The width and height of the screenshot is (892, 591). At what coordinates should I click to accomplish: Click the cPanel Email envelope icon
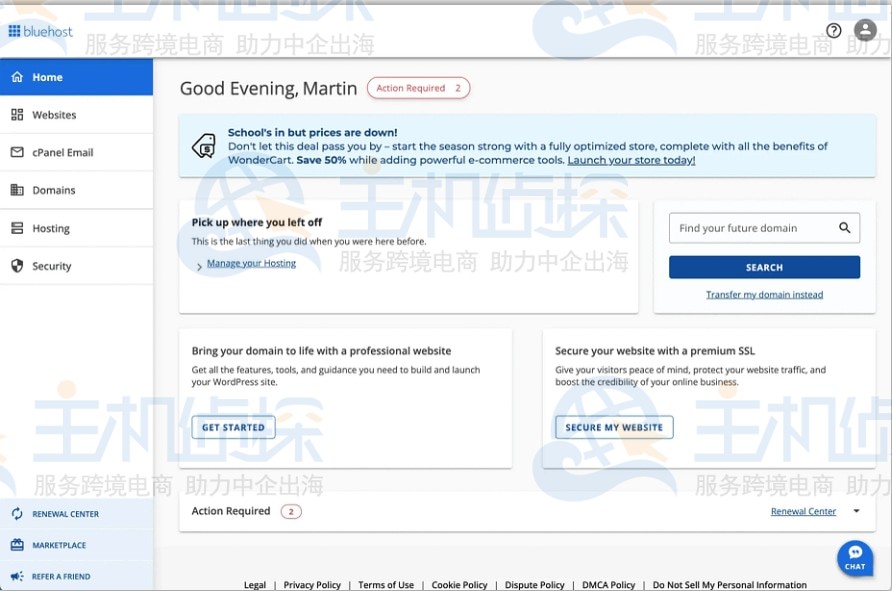click(x=17, y=152)
